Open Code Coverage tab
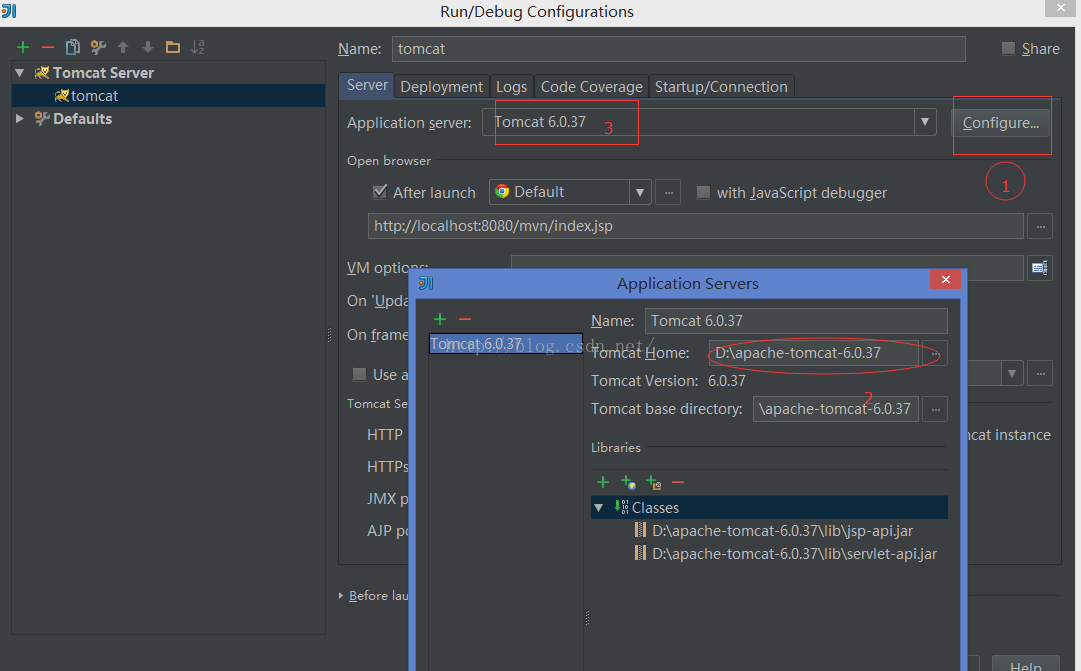 point(592,87)
